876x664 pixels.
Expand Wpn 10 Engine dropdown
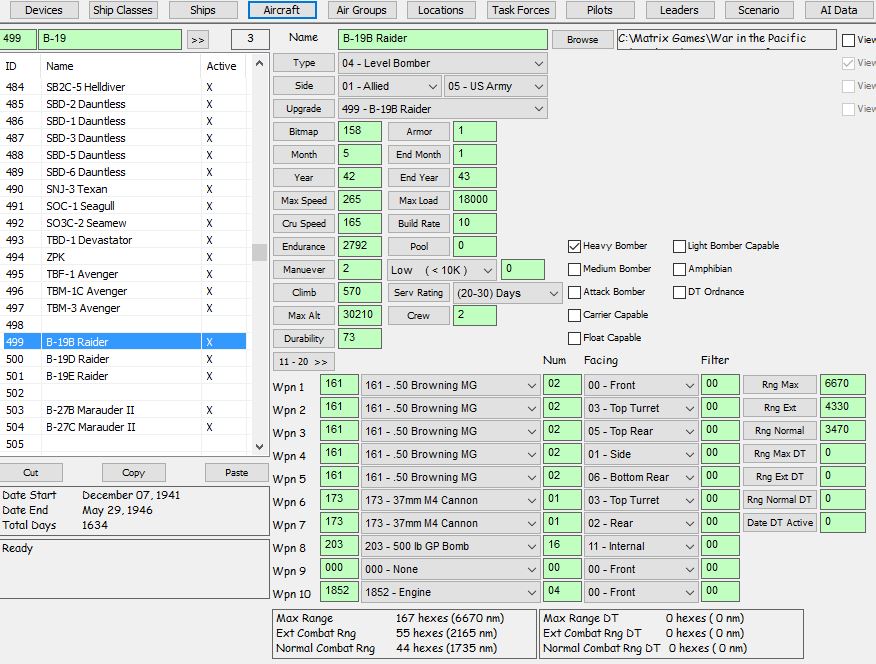450,592
